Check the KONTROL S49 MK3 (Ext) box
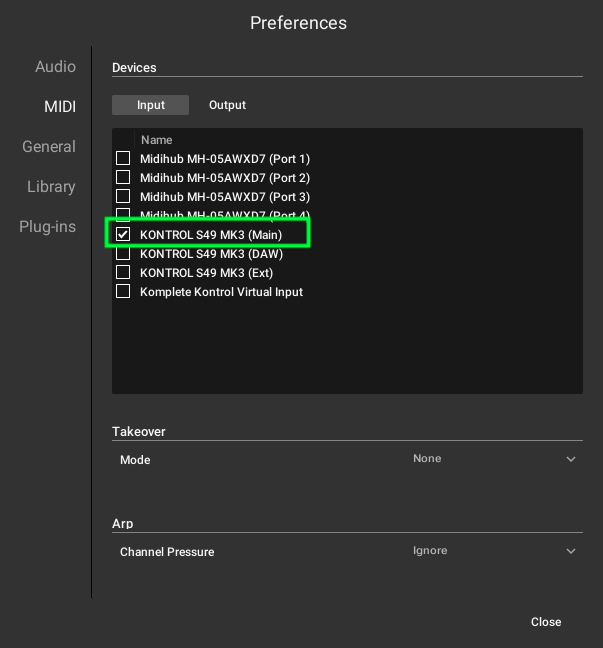603x648 pixels. click(123, 272)
